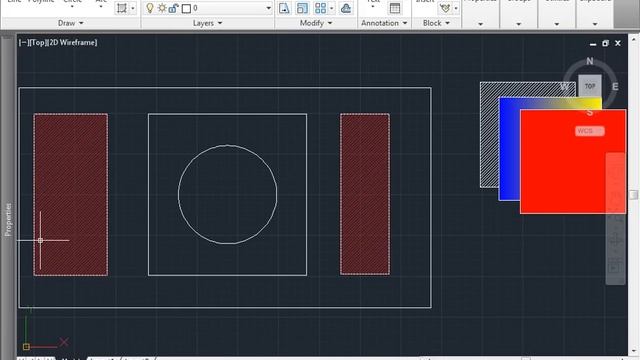The width and height of the screenshot is (640, 360).
Task: Click the N direction on the ViewCube compass
Action: click(x=590, y=61)
